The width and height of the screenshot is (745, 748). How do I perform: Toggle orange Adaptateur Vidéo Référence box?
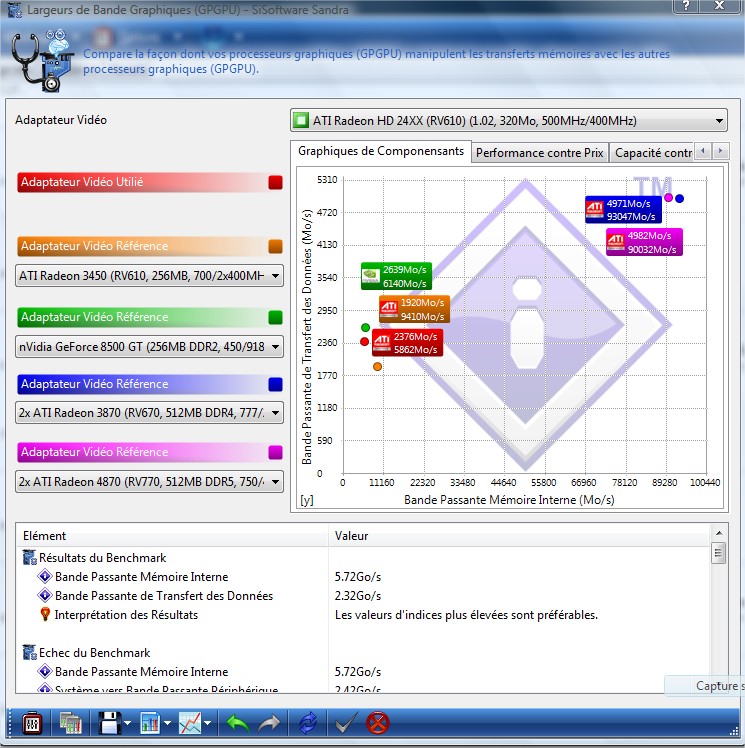click(x=275, y=246)
